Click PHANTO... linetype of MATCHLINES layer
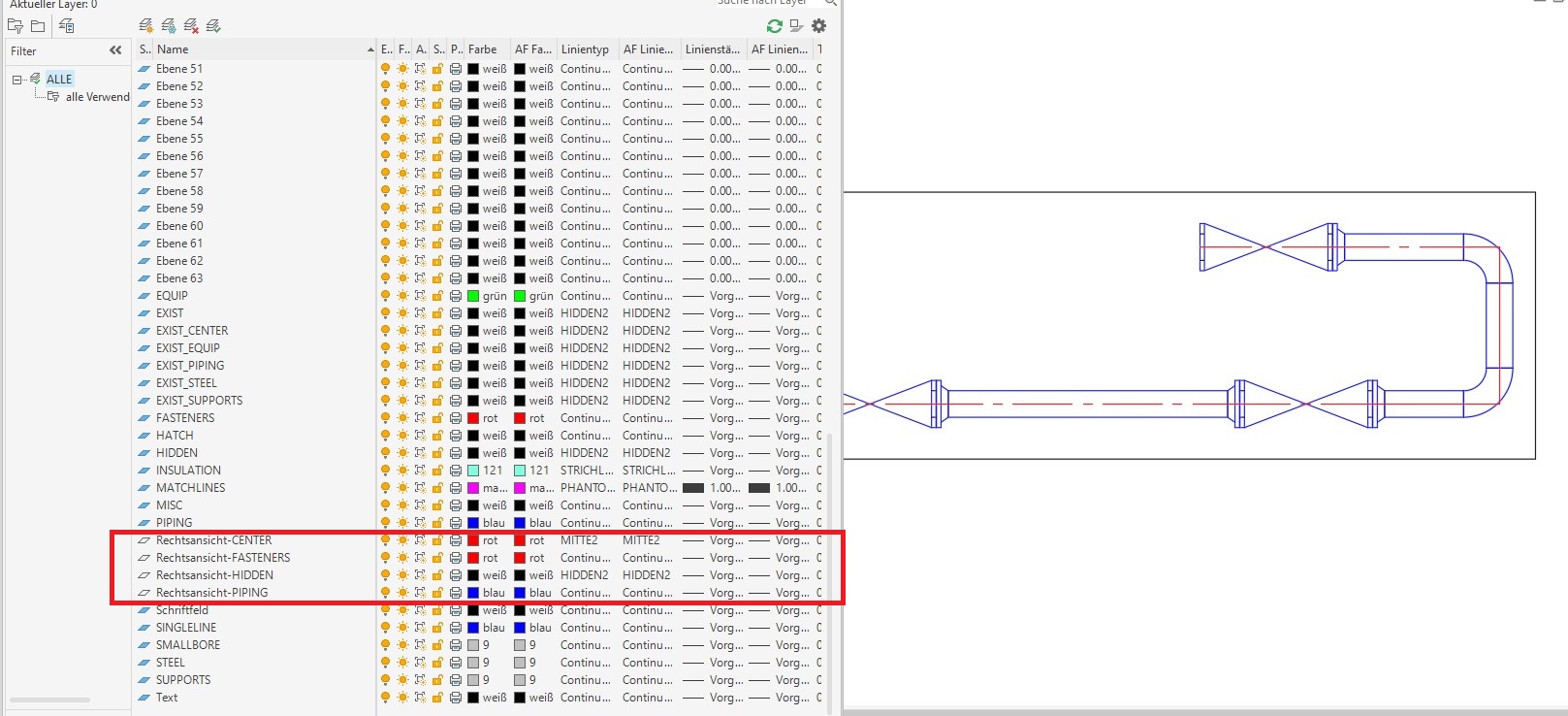Viewport: 1568px width, 716px height. coord(587,488)
